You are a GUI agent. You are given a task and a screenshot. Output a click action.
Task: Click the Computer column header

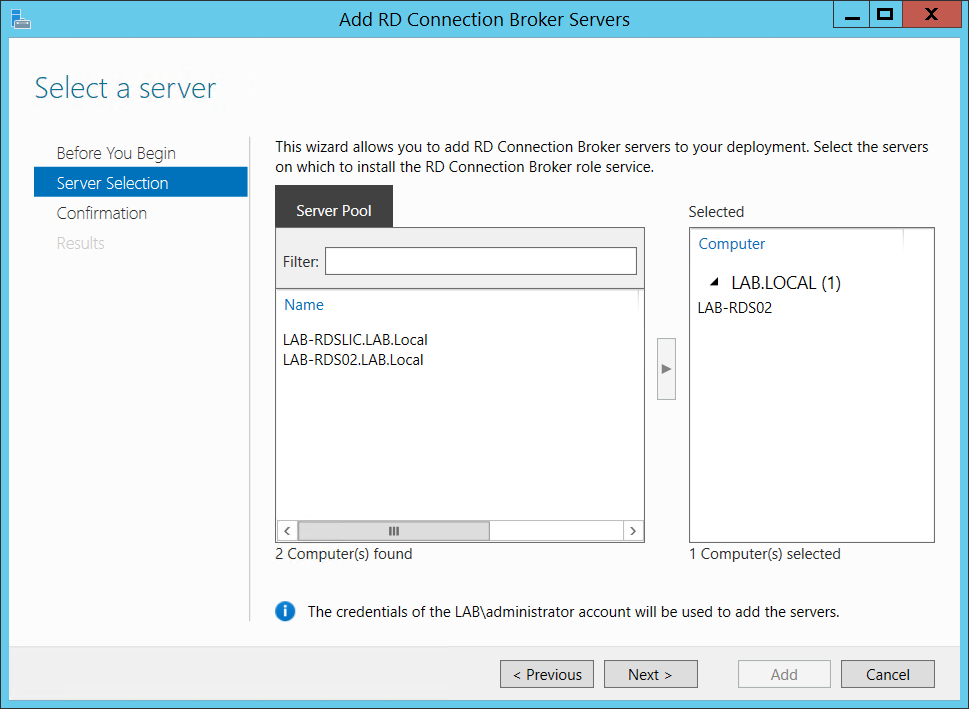point(732,244)
